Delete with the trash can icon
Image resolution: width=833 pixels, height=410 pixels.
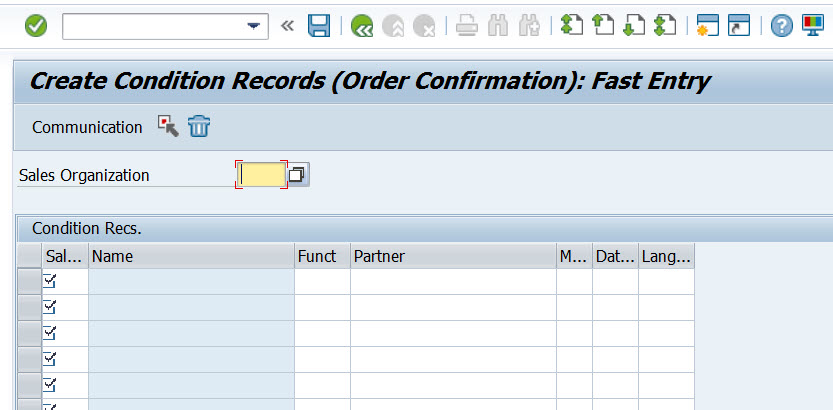(x=199, y=127)
